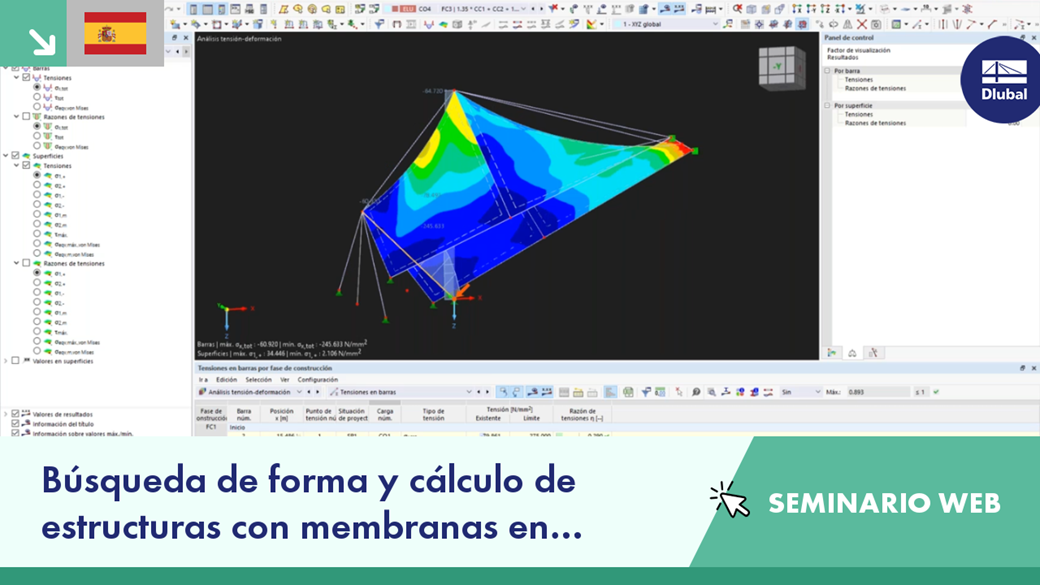Click the green check icon beside the ≤ 1 field
Screen dimensions: 1040x585
coord(936,392)
